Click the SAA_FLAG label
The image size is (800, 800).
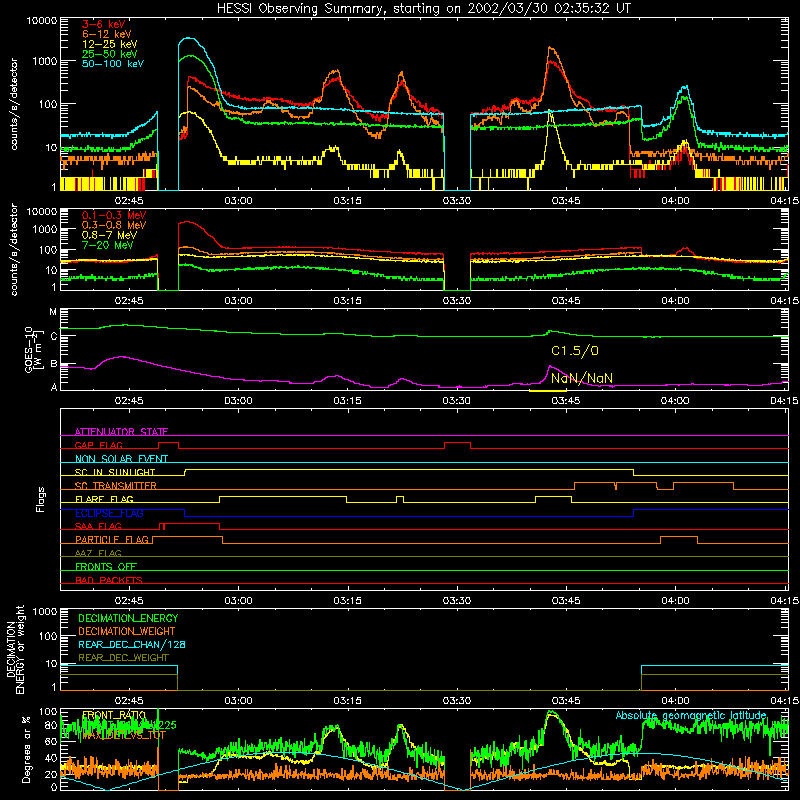coord(98,526)
